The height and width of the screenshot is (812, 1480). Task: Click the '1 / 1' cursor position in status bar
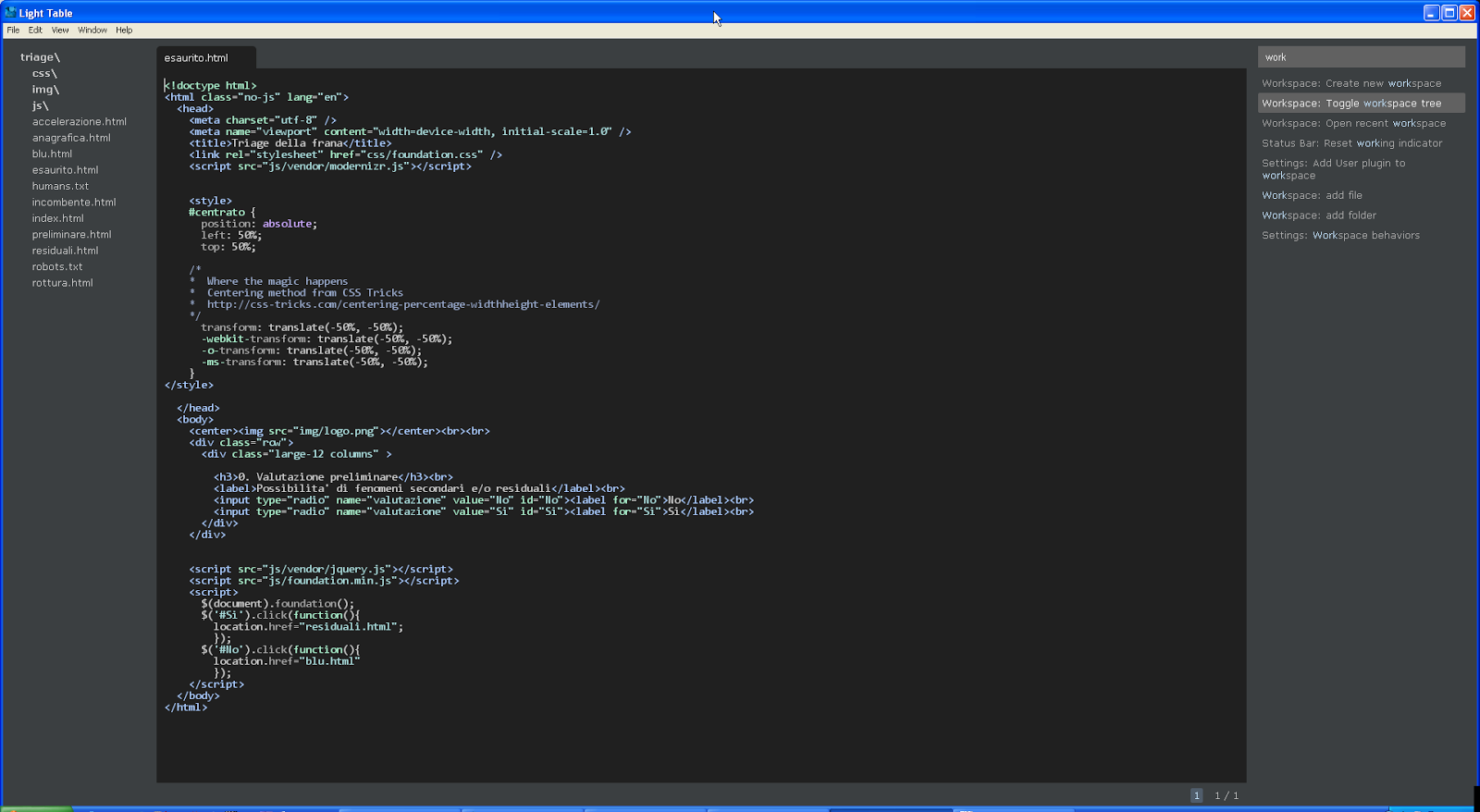point(1227,795)
